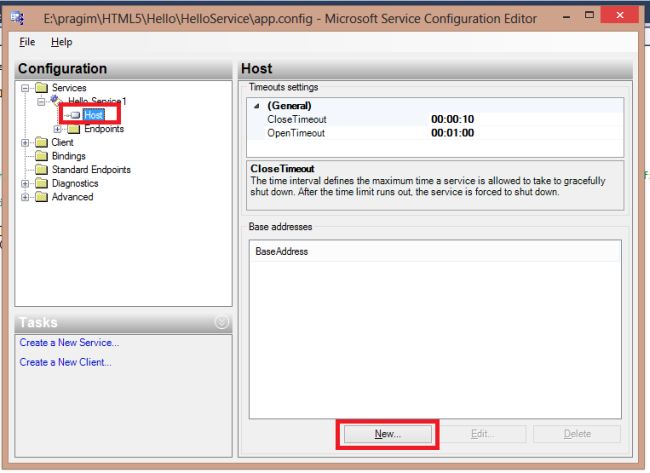Select the OpenTimeout property name
This screenshot has height=473, width=650.
[296, 133]
